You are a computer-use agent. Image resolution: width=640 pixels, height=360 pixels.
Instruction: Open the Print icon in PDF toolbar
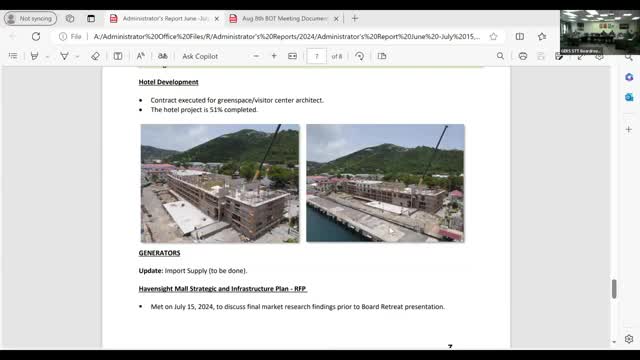[x=523, y=56]
